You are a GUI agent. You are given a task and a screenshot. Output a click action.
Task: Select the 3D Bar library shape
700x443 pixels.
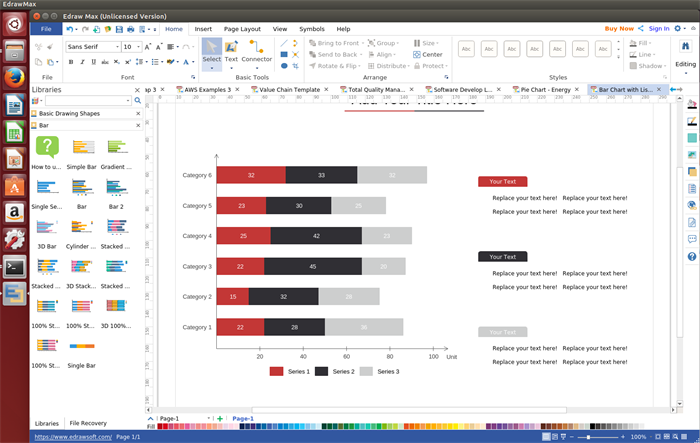(46, 228)
